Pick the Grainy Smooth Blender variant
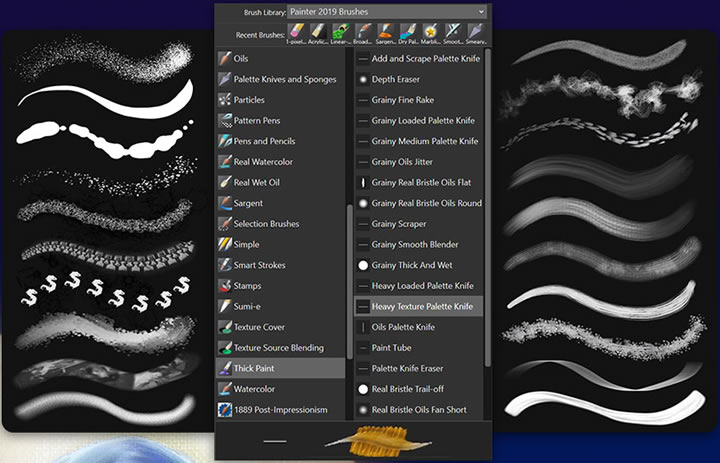This screenshot has height=463, width=720. click(419, 244)
